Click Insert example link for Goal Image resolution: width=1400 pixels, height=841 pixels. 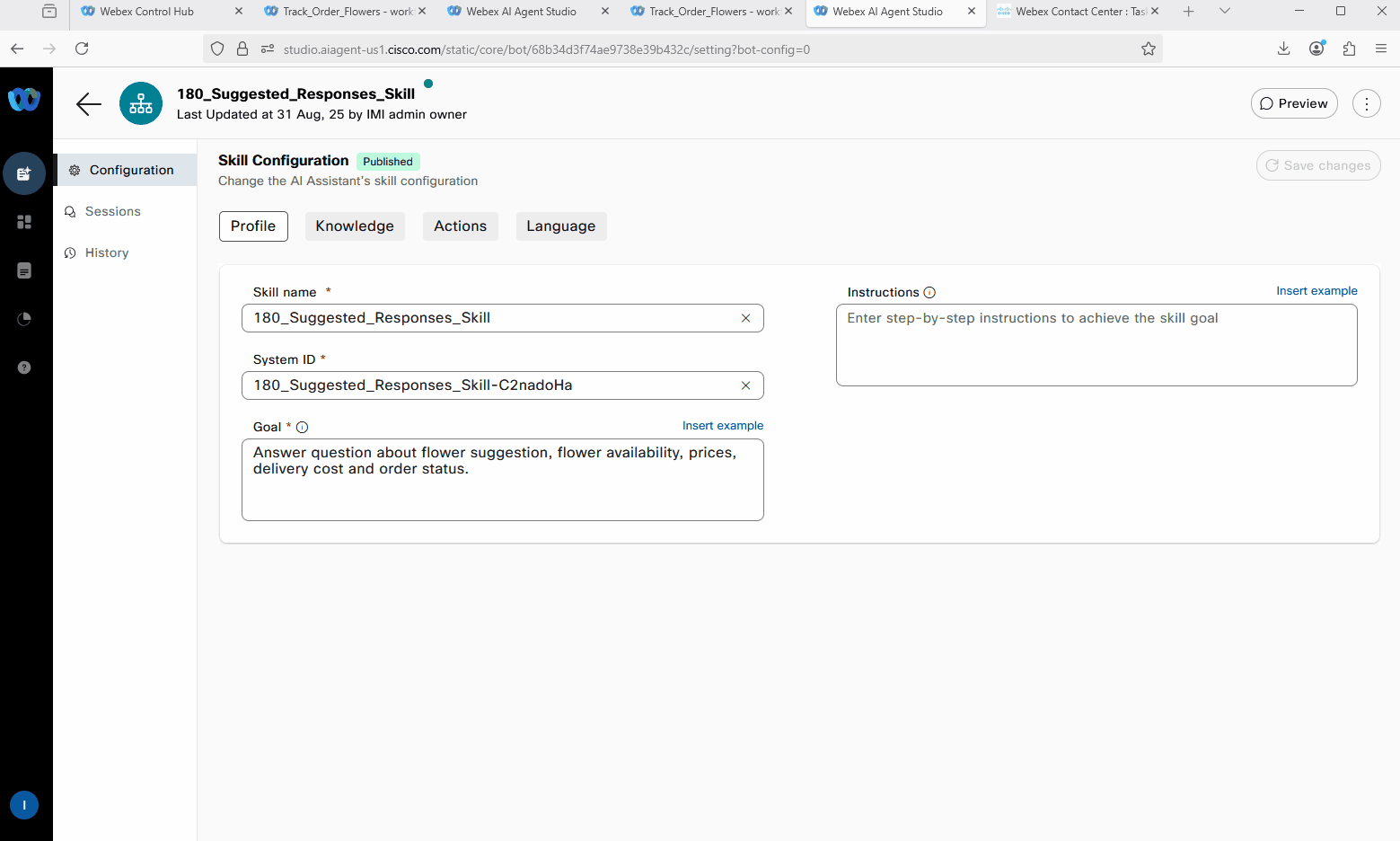[722, 426]
